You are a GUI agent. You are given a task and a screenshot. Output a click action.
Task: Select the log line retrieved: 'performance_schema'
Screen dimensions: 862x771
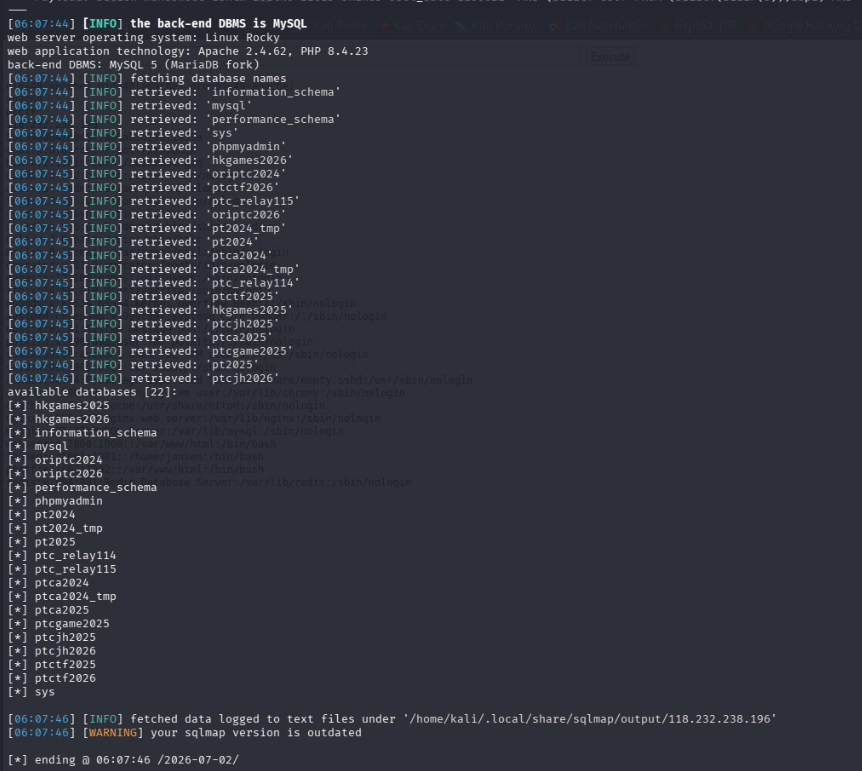tap(174, 119)
